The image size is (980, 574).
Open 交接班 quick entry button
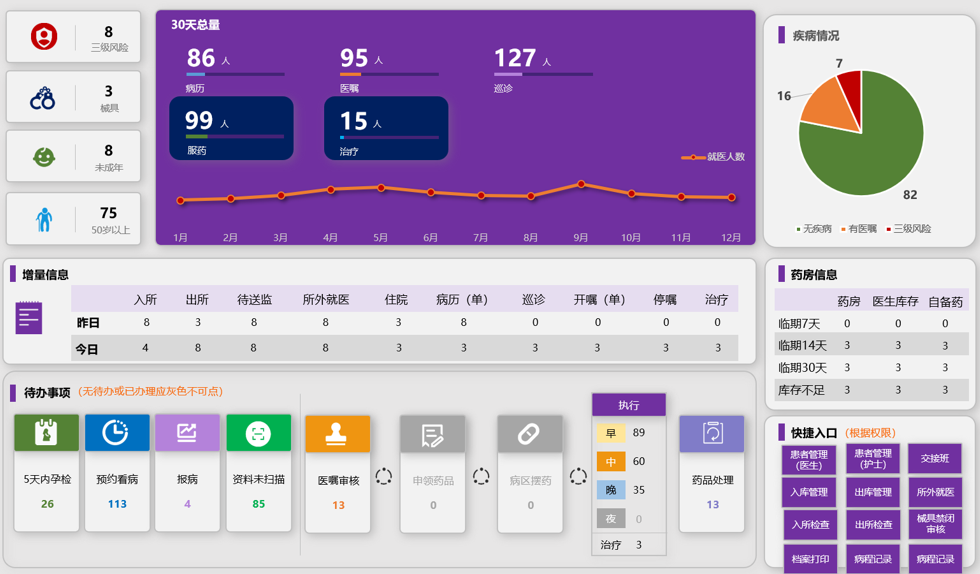(935, 459)
